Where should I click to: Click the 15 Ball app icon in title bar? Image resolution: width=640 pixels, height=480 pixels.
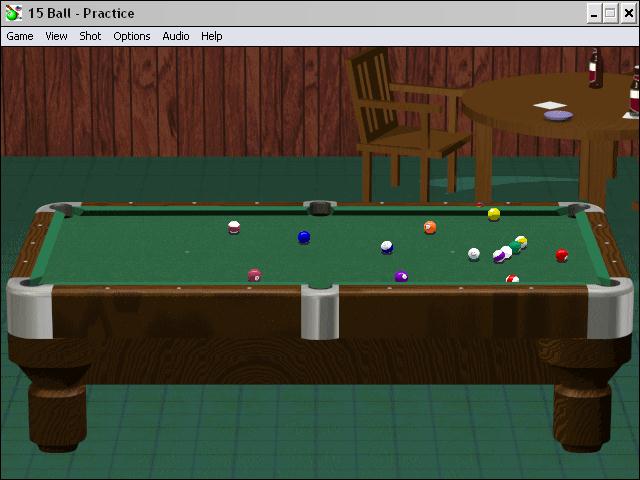pyautogui.click(x=13, y=13)
